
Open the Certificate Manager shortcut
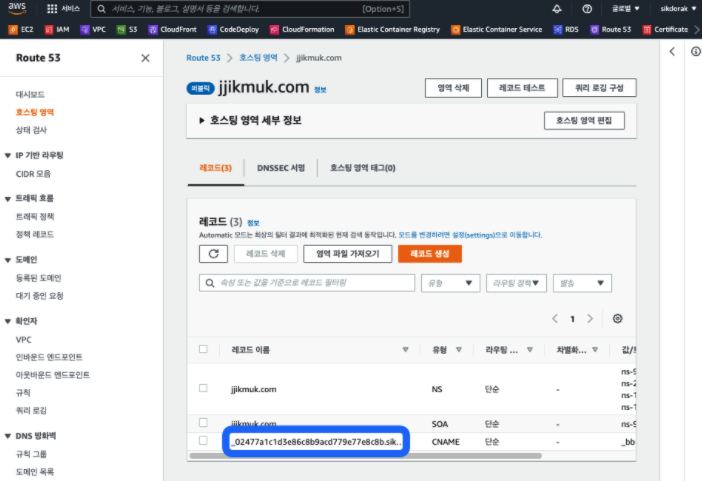click(666, 30)
